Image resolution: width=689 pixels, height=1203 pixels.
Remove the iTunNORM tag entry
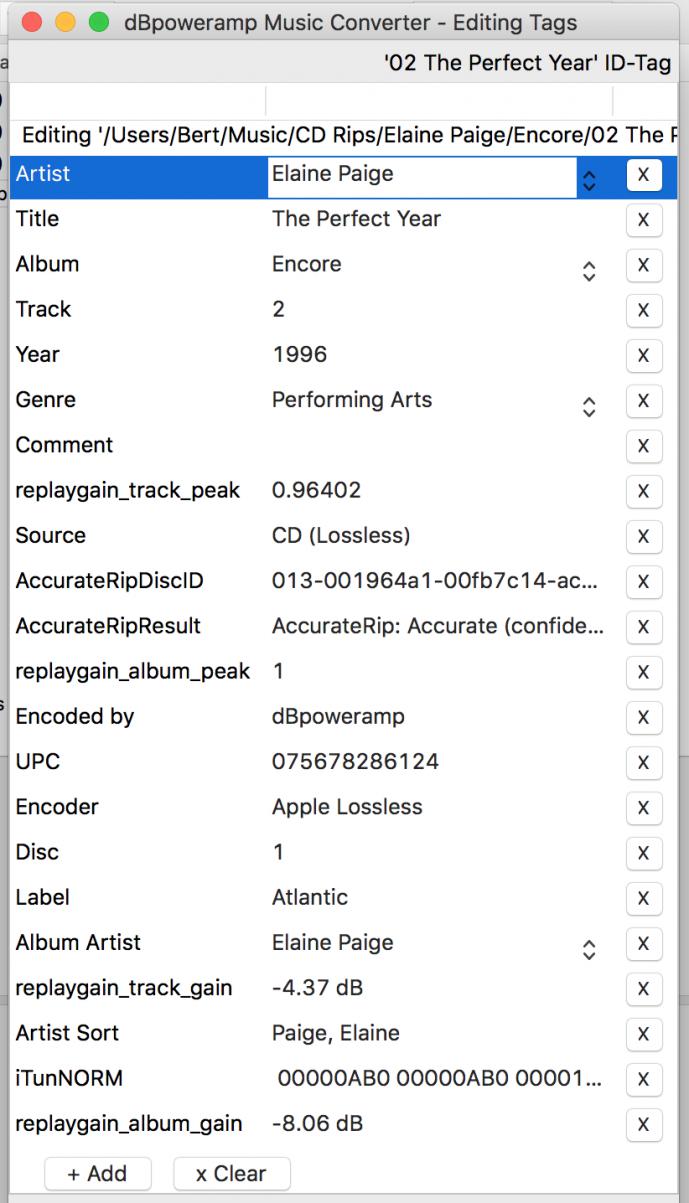click(x=643, y=1079)
